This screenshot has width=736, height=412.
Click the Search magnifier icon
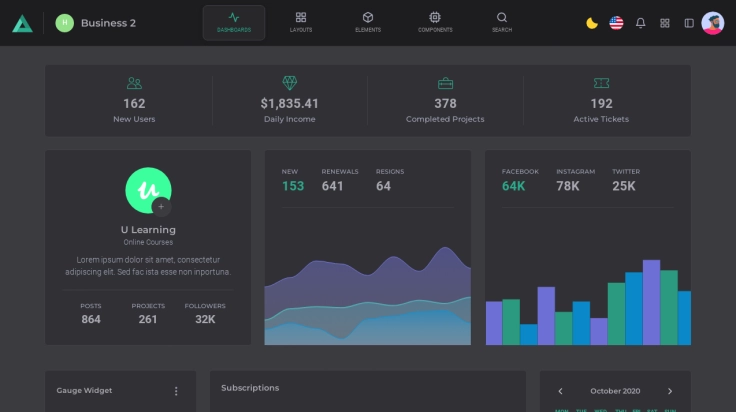point(502,22)
